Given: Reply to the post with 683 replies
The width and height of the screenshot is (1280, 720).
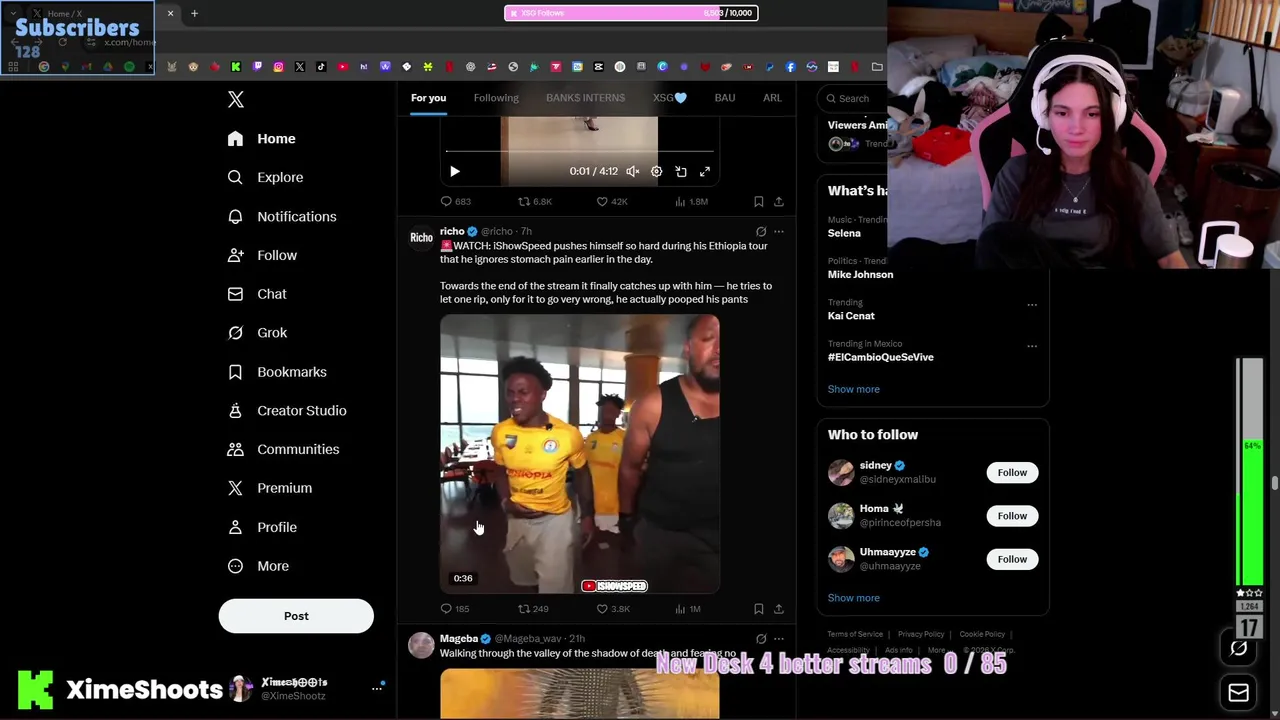Looking at the screenshot, I should (455, 201).
